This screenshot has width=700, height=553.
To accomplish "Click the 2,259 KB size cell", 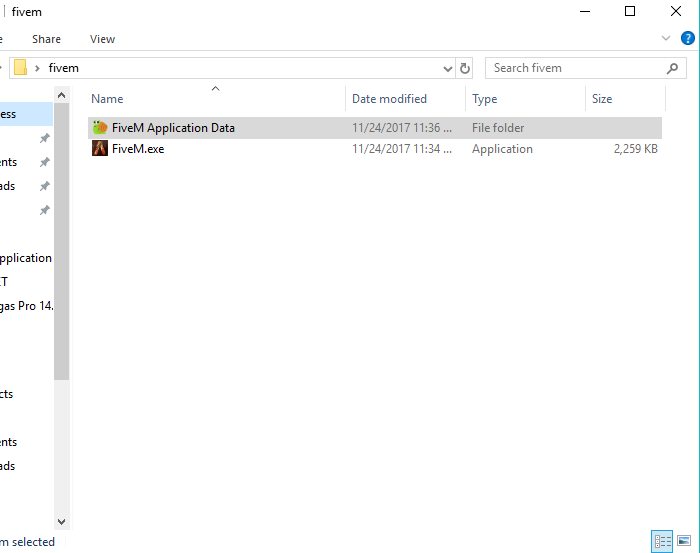I will pyautogui.click(x=636, y=149).
